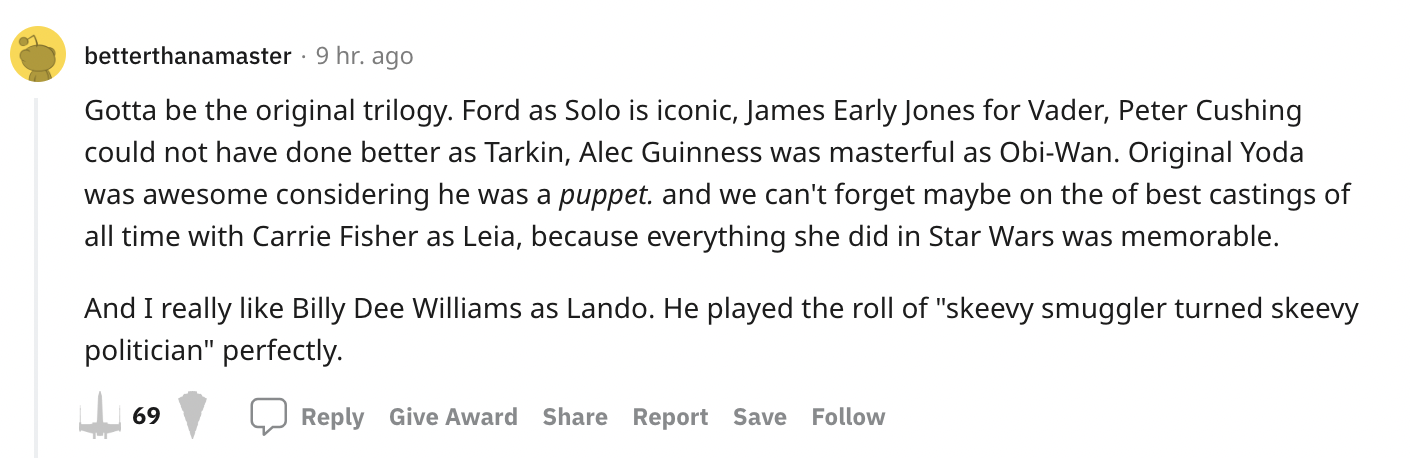
Task: Save this comment
Action: pos(759,416)
